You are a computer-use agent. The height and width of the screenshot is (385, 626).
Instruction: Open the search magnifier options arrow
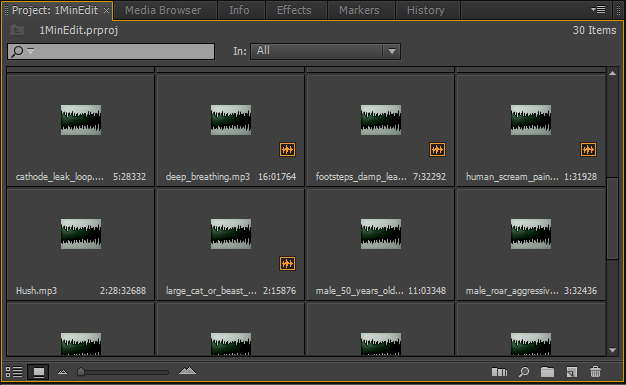[31, 51]
